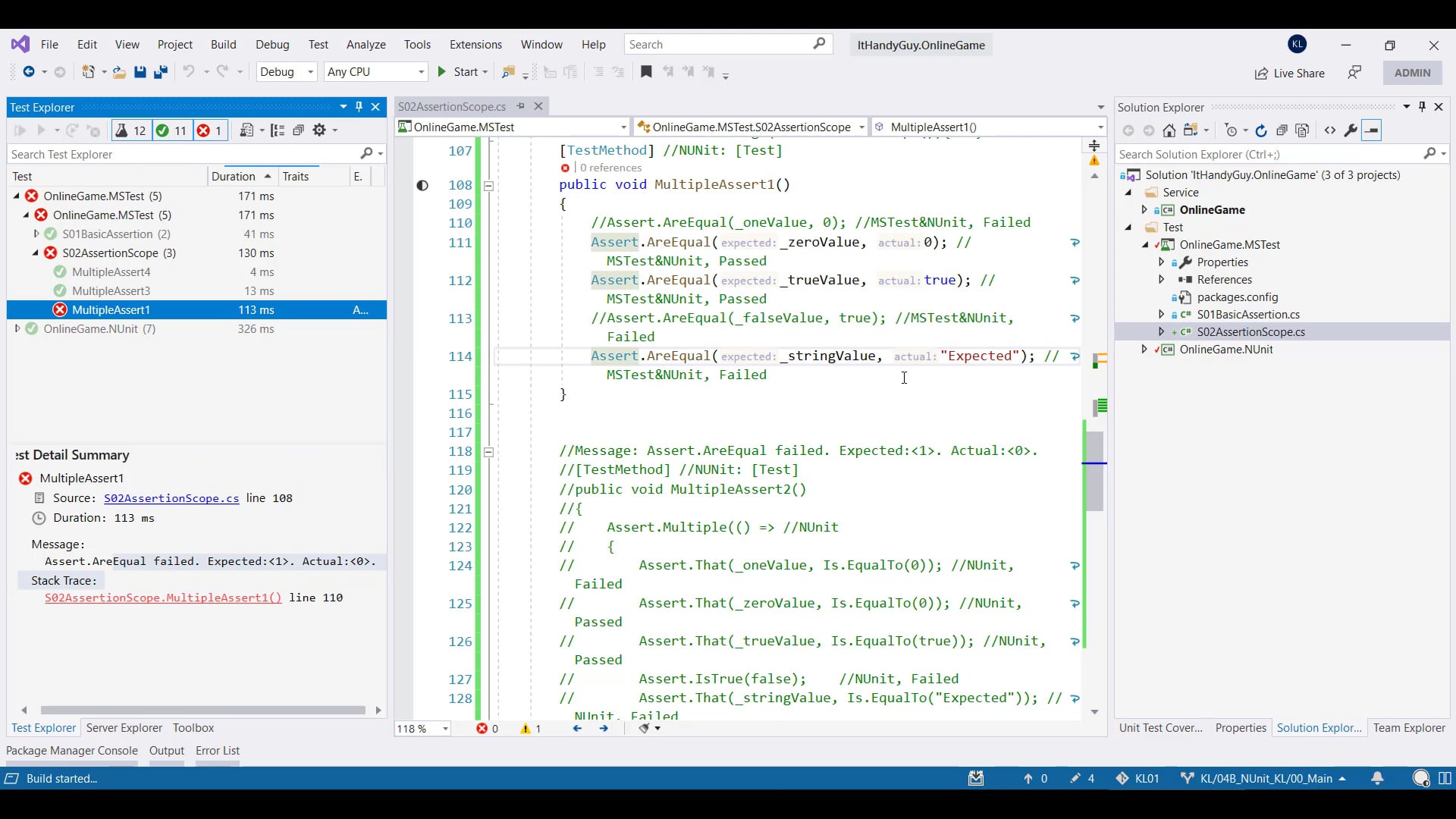Switch to the Team Explorer tab
The height and width of the screenshot is (819, 1456).
pyautogui.click(x=1408, y=727)
